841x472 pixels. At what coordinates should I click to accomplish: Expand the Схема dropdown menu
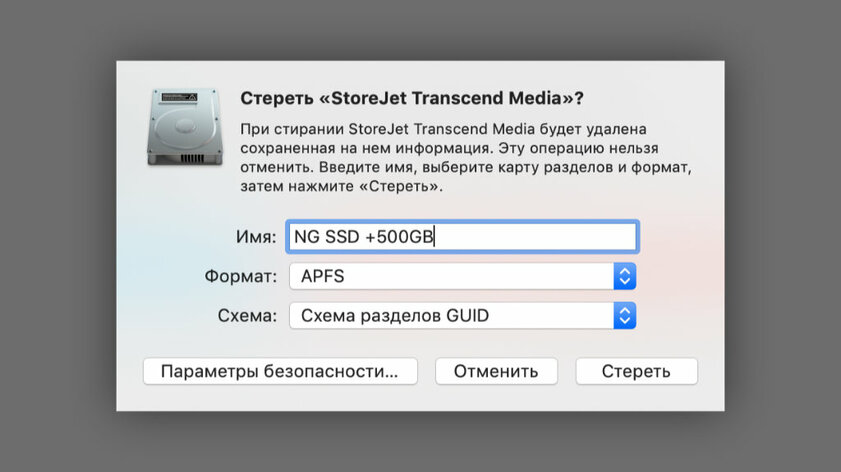coord(461,316)
